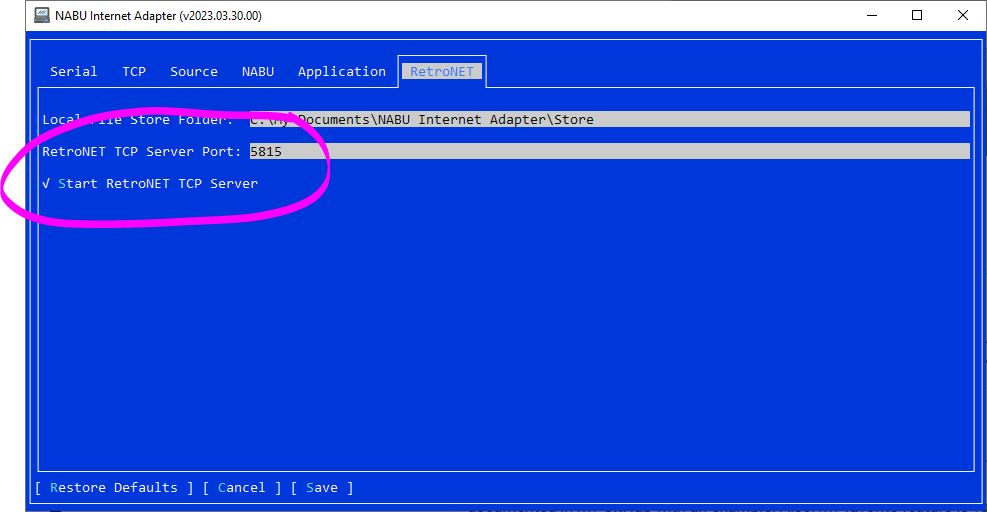This screenshot has width=987, height=512.
Task: Toggle Start RetroNET TCP Server checkbox
Action: (150, 184)
